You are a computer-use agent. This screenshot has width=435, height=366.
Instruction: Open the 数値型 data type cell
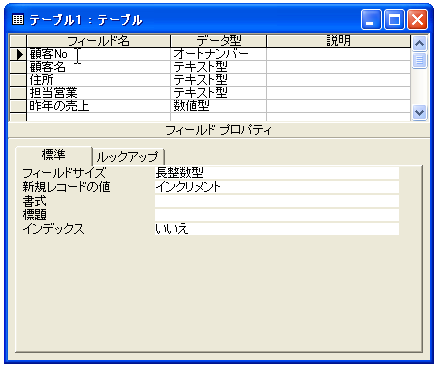(219, 106)
